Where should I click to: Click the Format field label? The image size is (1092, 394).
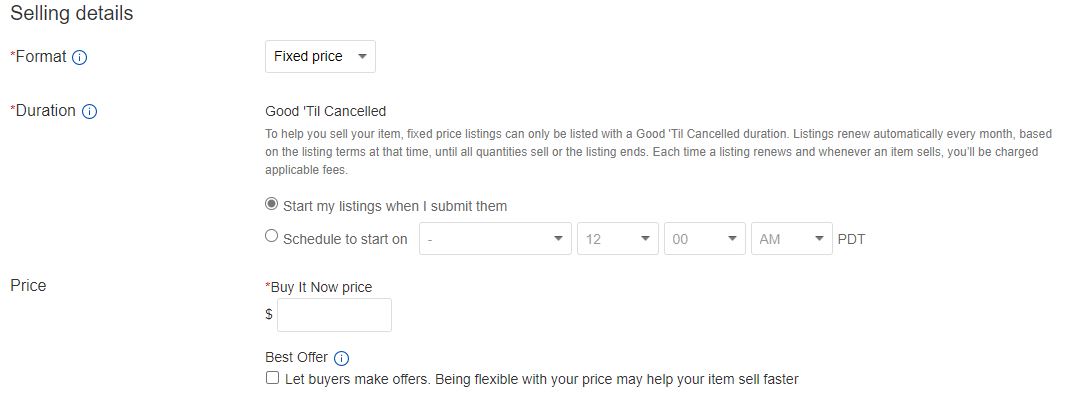[x=38, y=57]
